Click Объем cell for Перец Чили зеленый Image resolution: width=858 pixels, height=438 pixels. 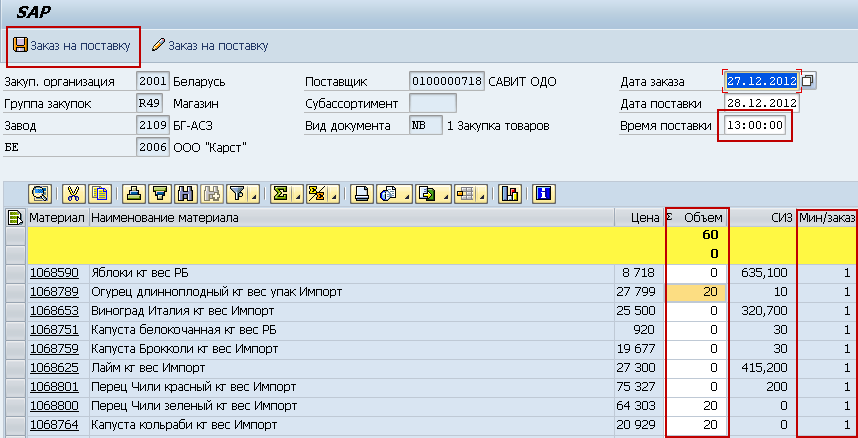tap(697, 406)
